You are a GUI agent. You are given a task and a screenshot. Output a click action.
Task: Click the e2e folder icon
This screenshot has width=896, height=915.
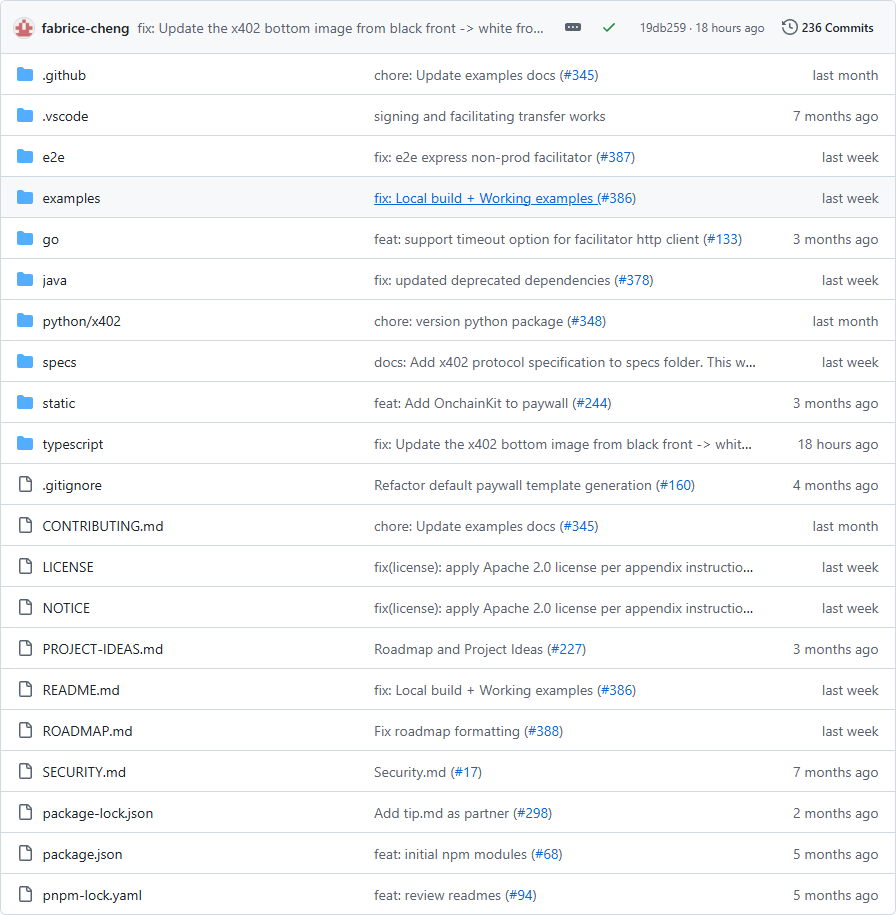tap(25, 157)
